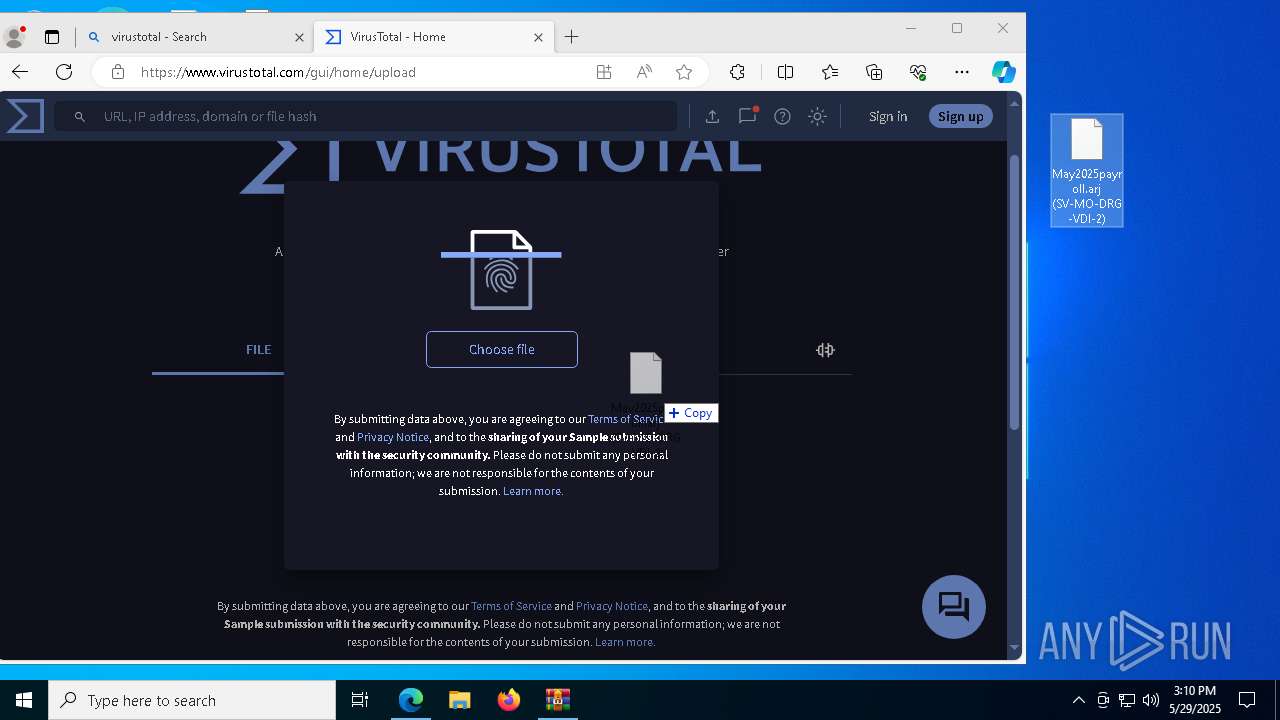Switch to the VirusTotal - Home tab
This screenshot has width=1280, height=720.
tap(435, 37)
